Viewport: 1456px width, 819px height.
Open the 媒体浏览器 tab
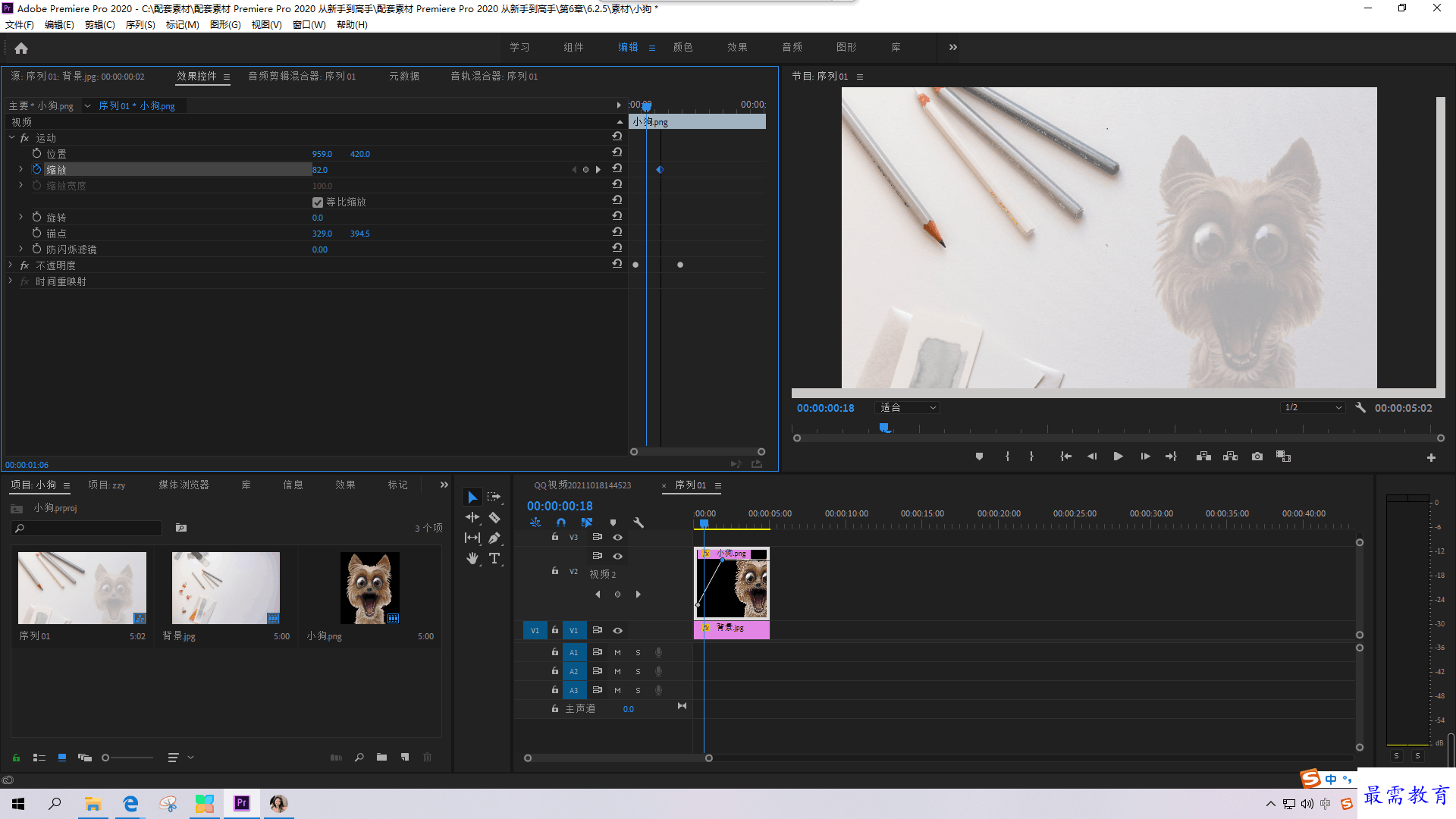[x=184, y=485]
